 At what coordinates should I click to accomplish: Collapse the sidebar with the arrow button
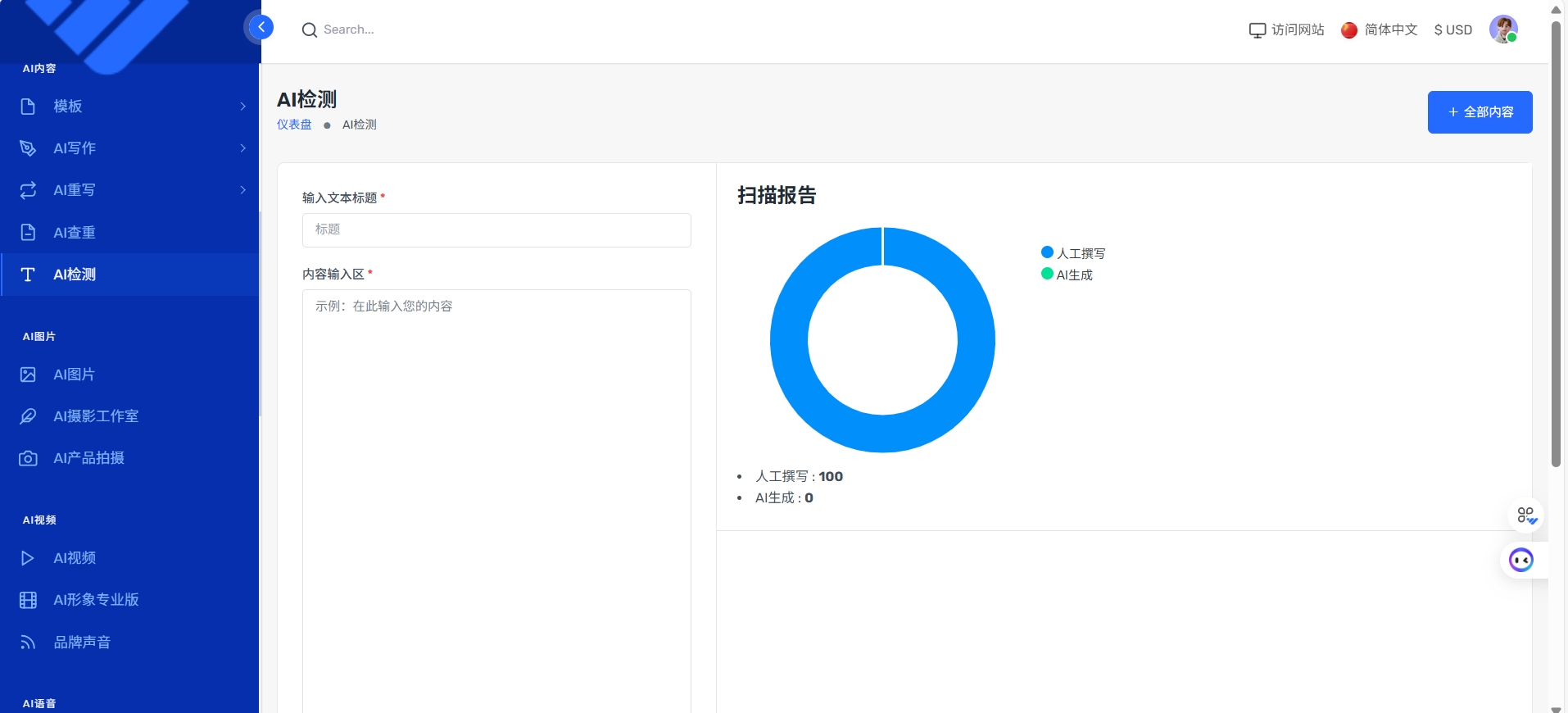[261, 28]
